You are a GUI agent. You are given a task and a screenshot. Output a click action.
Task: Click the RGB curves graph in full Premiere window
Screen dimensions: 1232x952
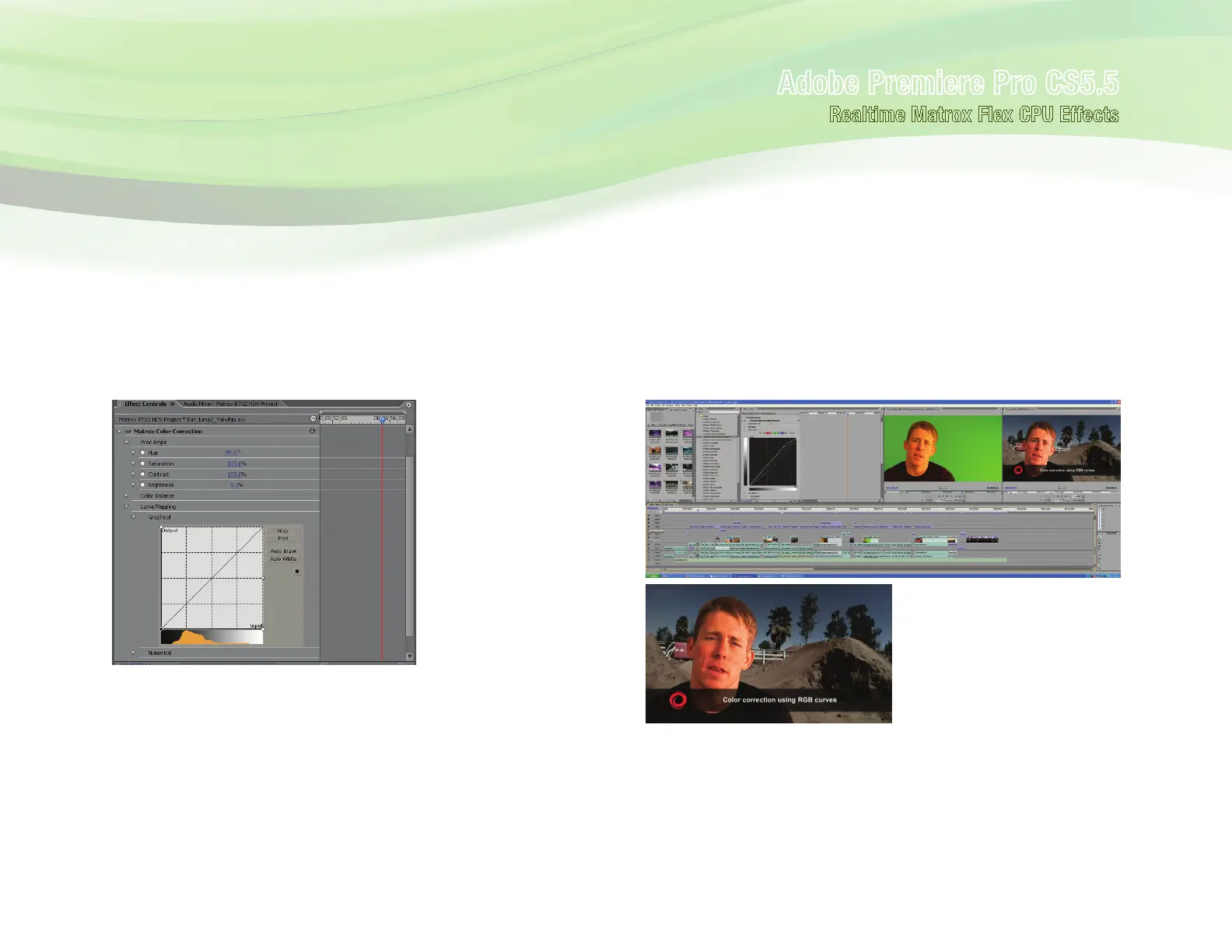772,461
